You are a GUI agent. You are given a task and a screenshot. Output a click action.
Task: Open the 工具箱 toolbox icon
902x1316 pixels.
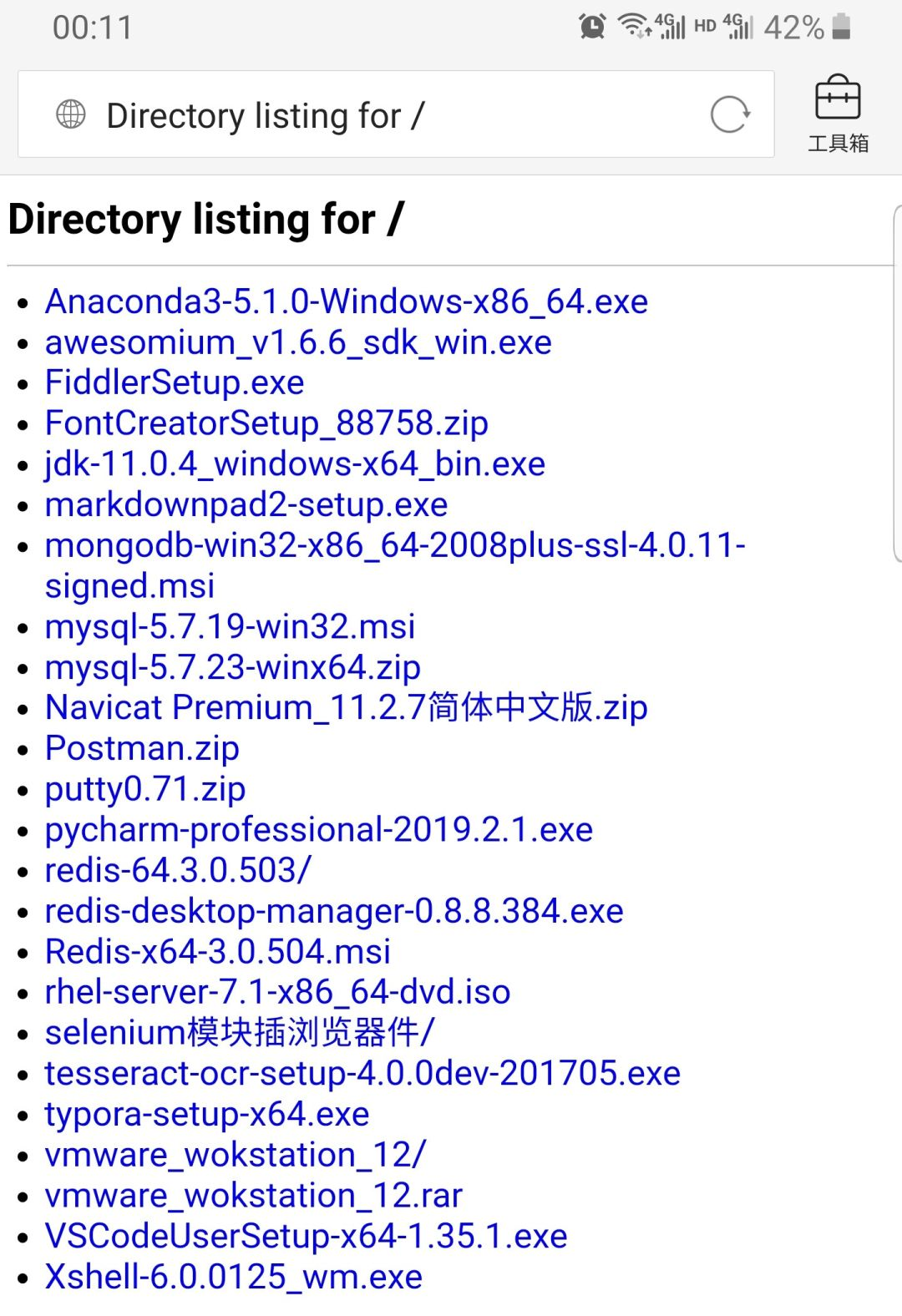pyautogui.click(x=838, y=114)
